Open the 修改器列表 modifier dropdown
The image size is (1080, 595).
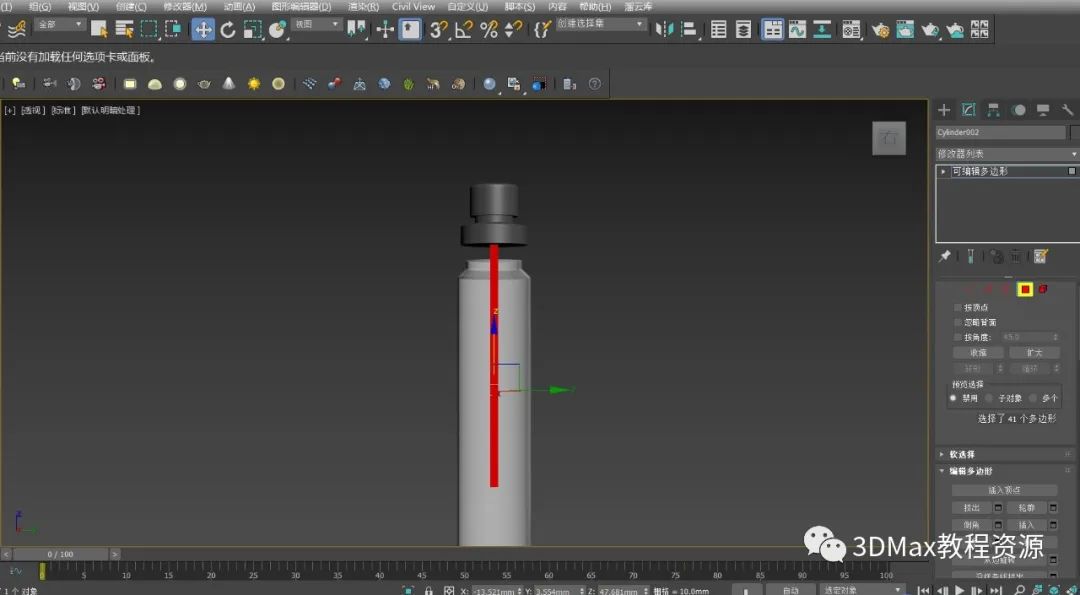click(1006, 154)
